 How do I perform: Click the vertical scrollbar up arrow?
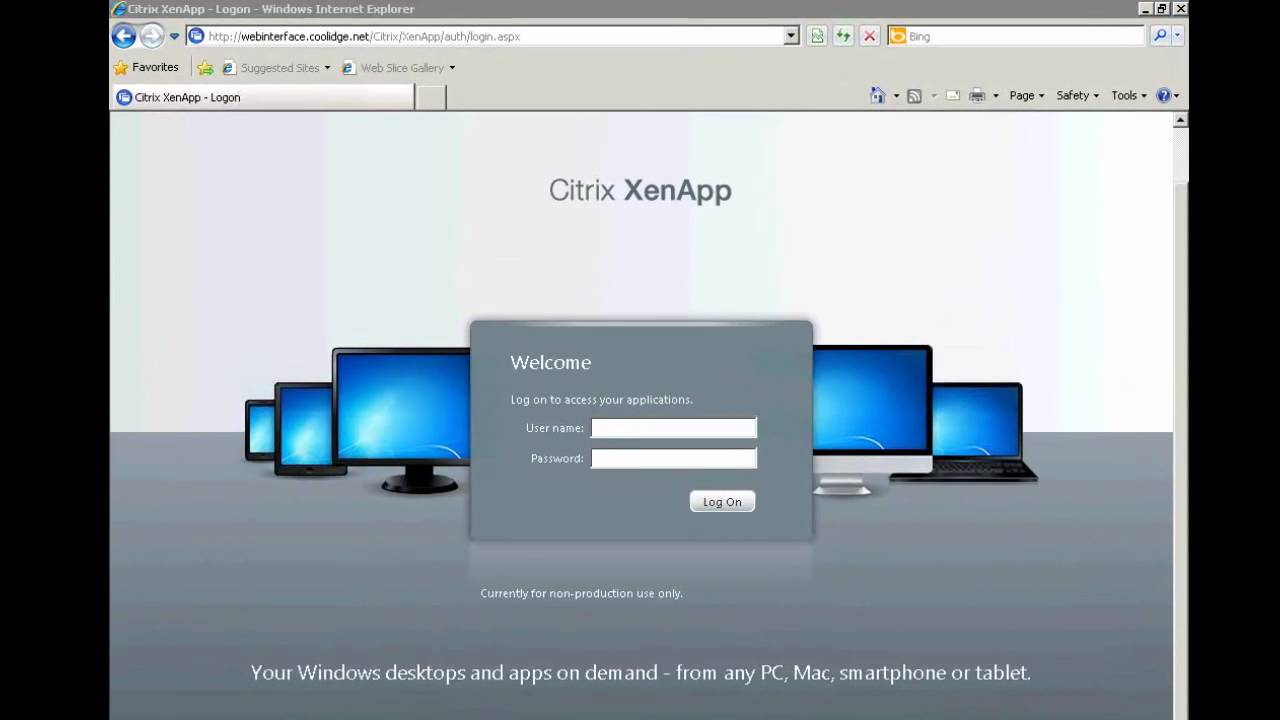[1180, 120]
